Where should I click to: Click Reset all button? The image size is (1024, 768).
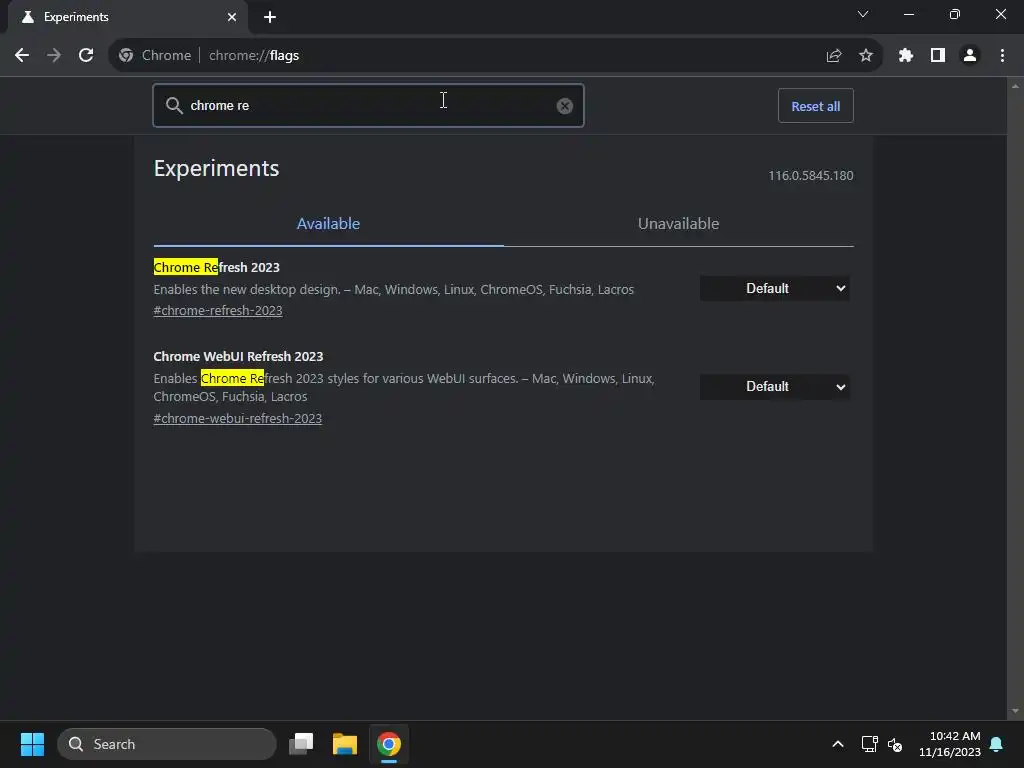(x=816, y=106)
